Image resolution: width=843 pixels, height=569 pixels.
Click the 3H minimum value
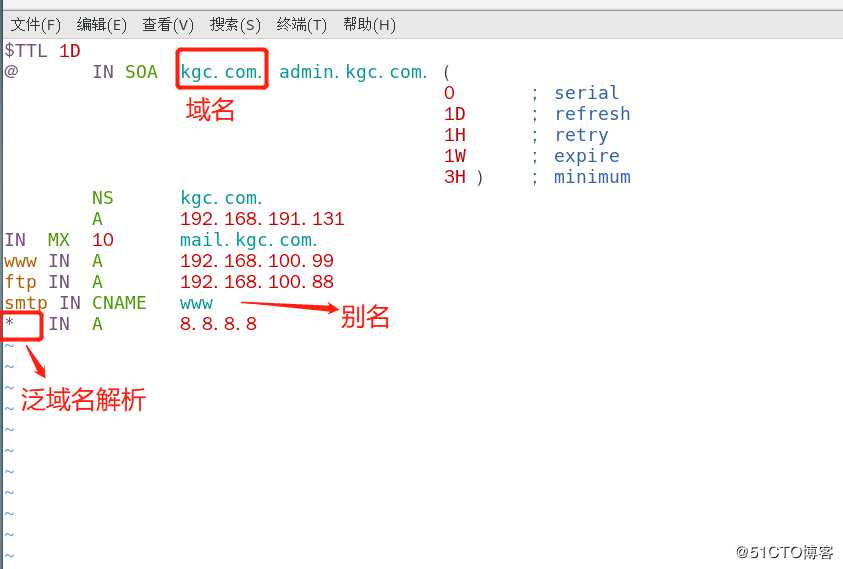(x=455, y=177)
